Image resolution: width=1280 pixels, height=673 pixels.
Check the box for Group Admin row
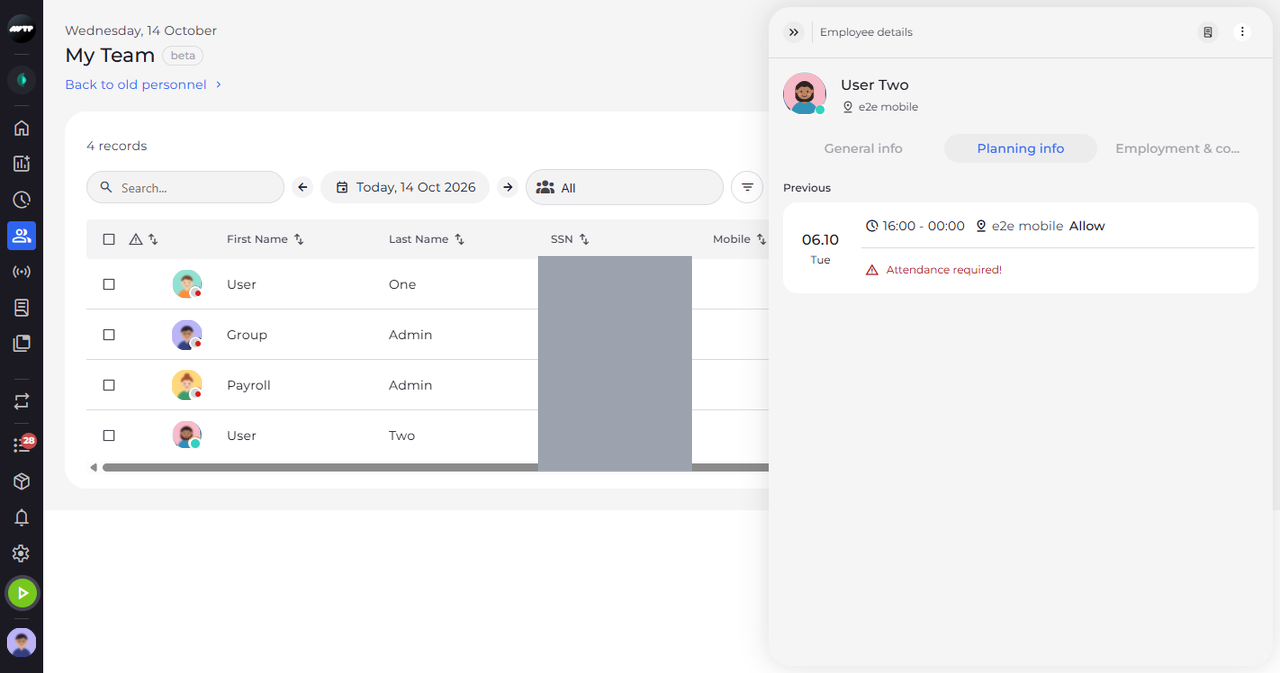(109, 335)
